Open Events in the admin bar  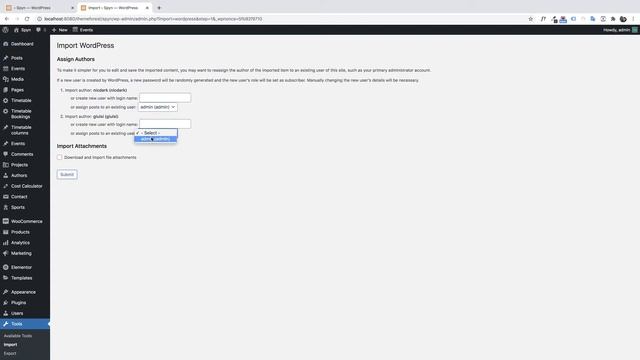tap(83, 30)
